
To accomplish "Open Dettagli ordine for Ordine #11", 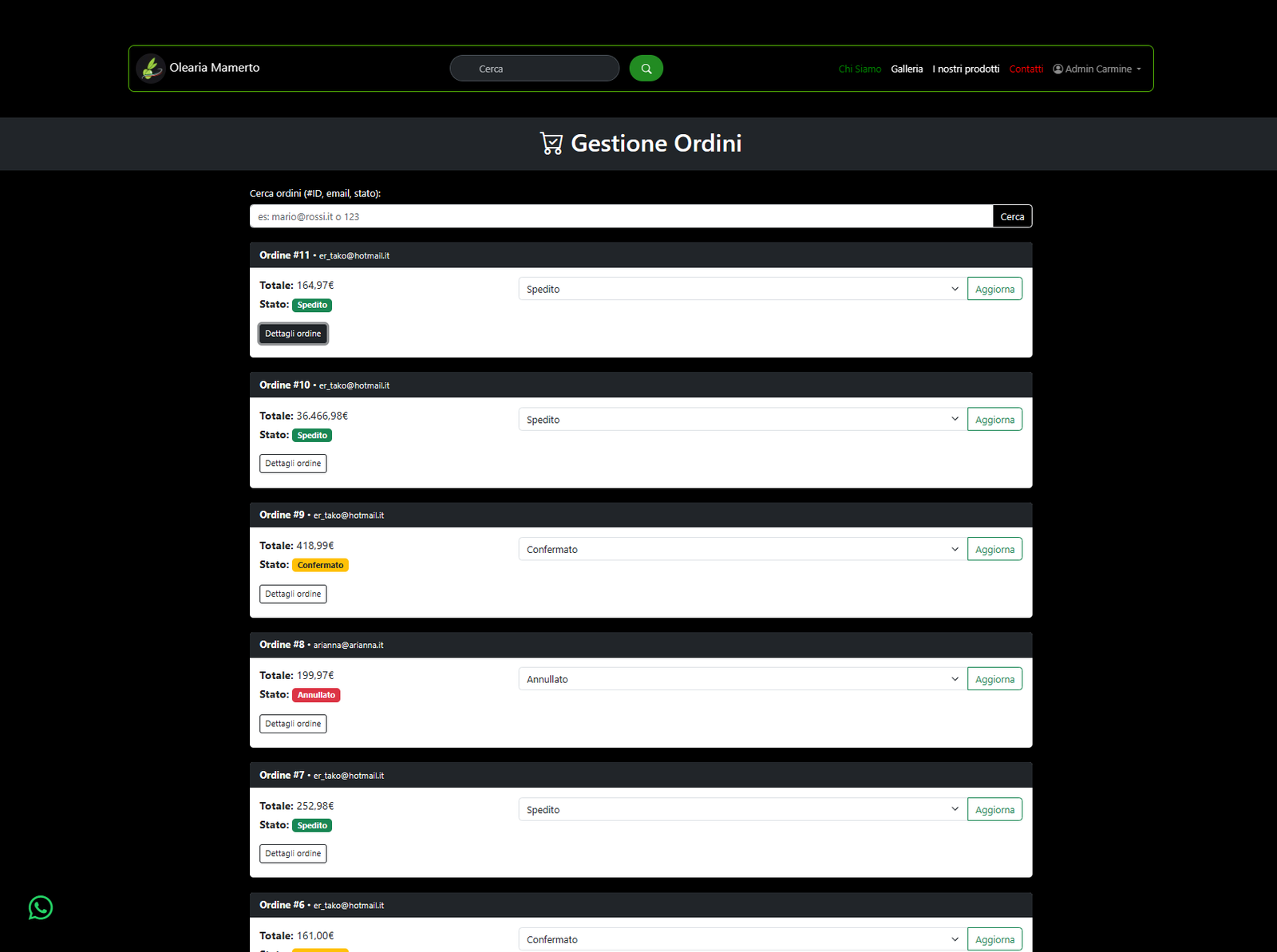I will click(x=292, y=333).
